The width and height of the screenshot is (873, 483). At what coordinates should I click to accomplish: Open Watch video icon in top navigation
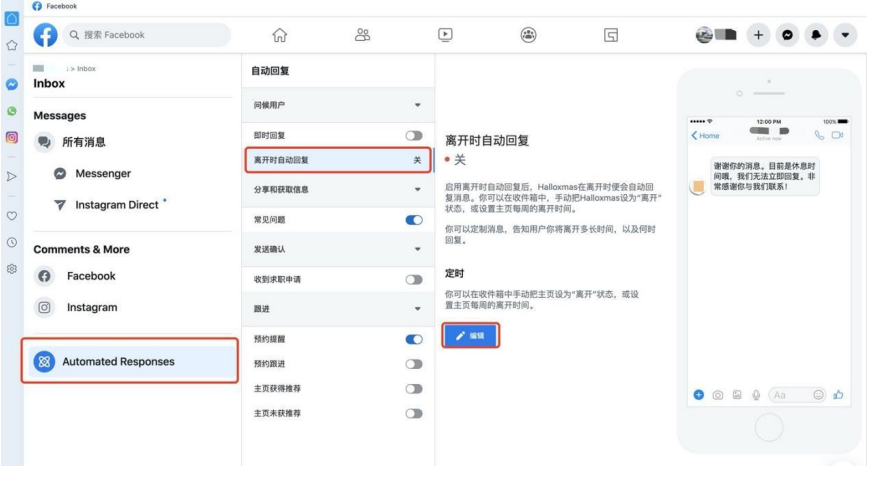445,35
